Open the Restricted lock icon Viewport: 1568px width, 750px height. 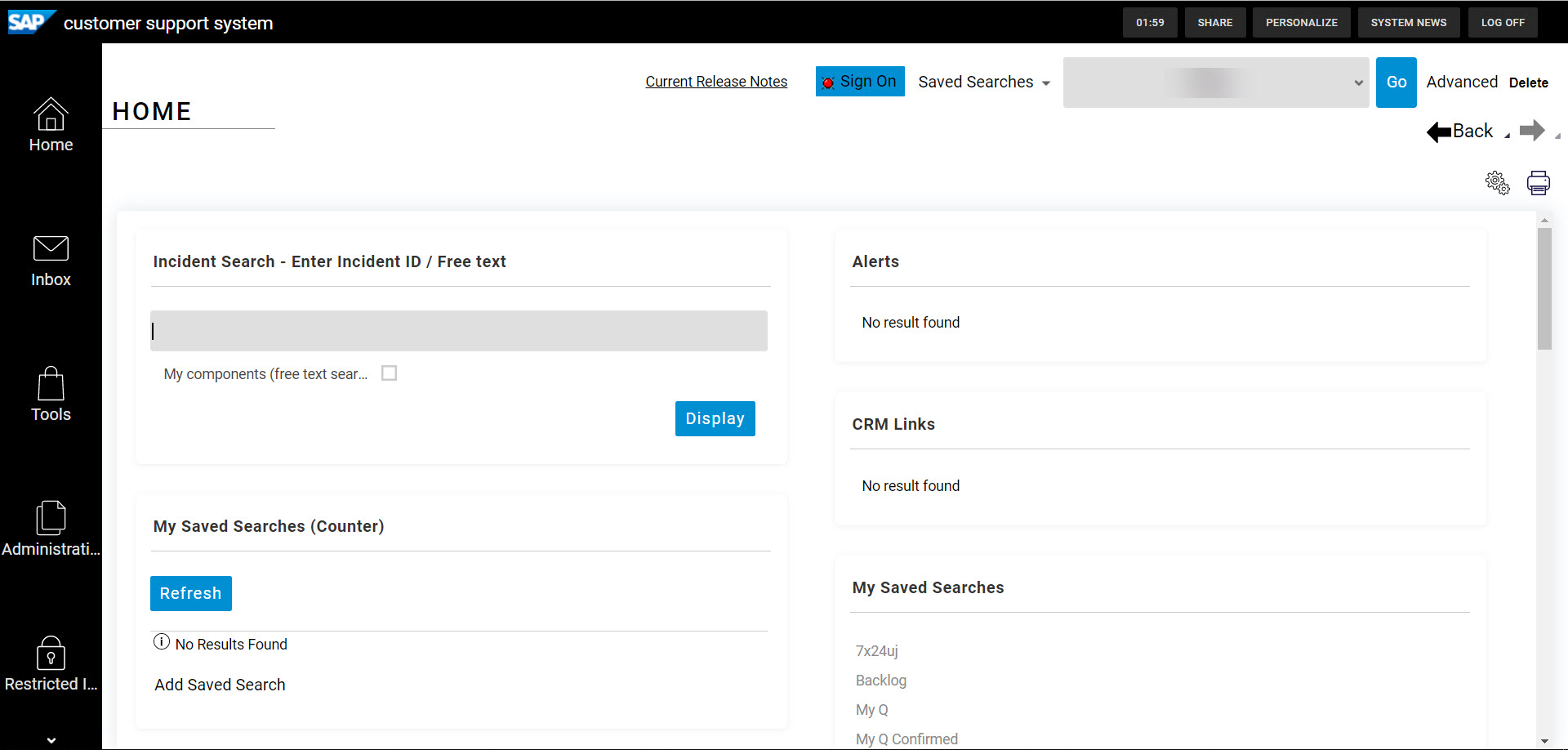point(51,653)
